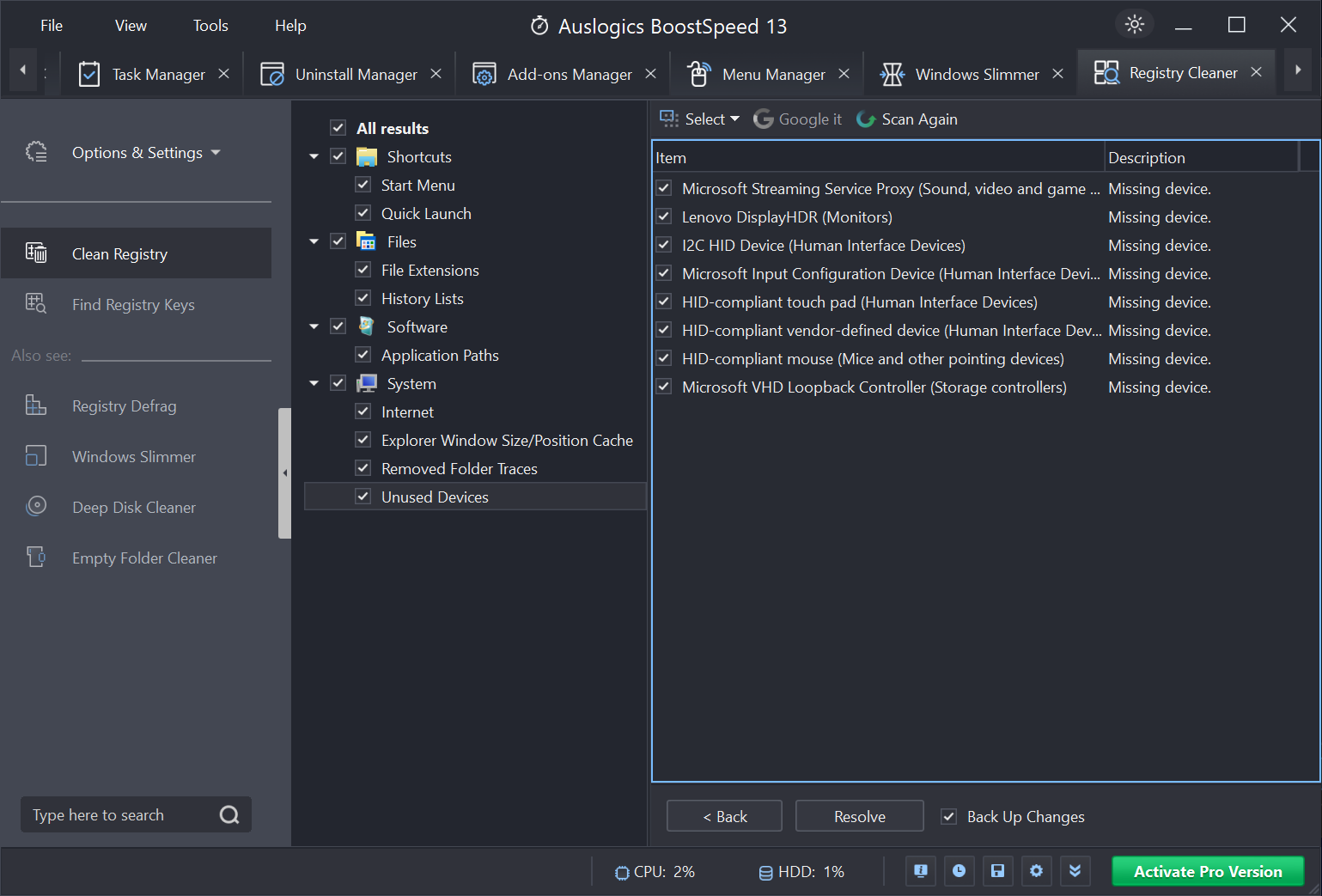Close the Menu Manager tab
Screen dimensions: 1322x896
click(x=844, y=74)
